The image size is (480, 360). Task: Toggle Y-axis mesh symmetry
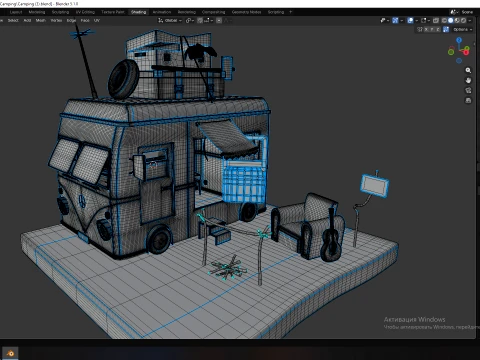[x=432, y=29]
